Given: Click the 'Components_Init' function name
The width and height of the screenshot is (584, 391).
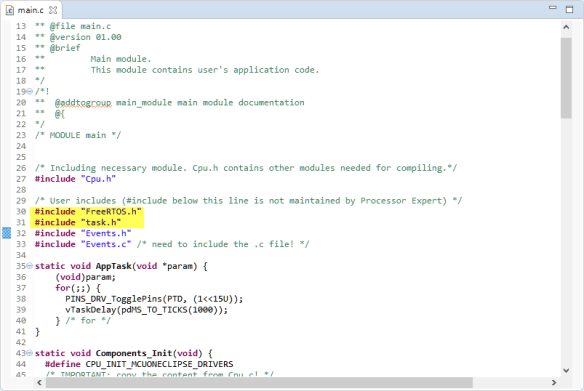Looking at the screenshot, I should pyautogui.click(x=134, y=353).
